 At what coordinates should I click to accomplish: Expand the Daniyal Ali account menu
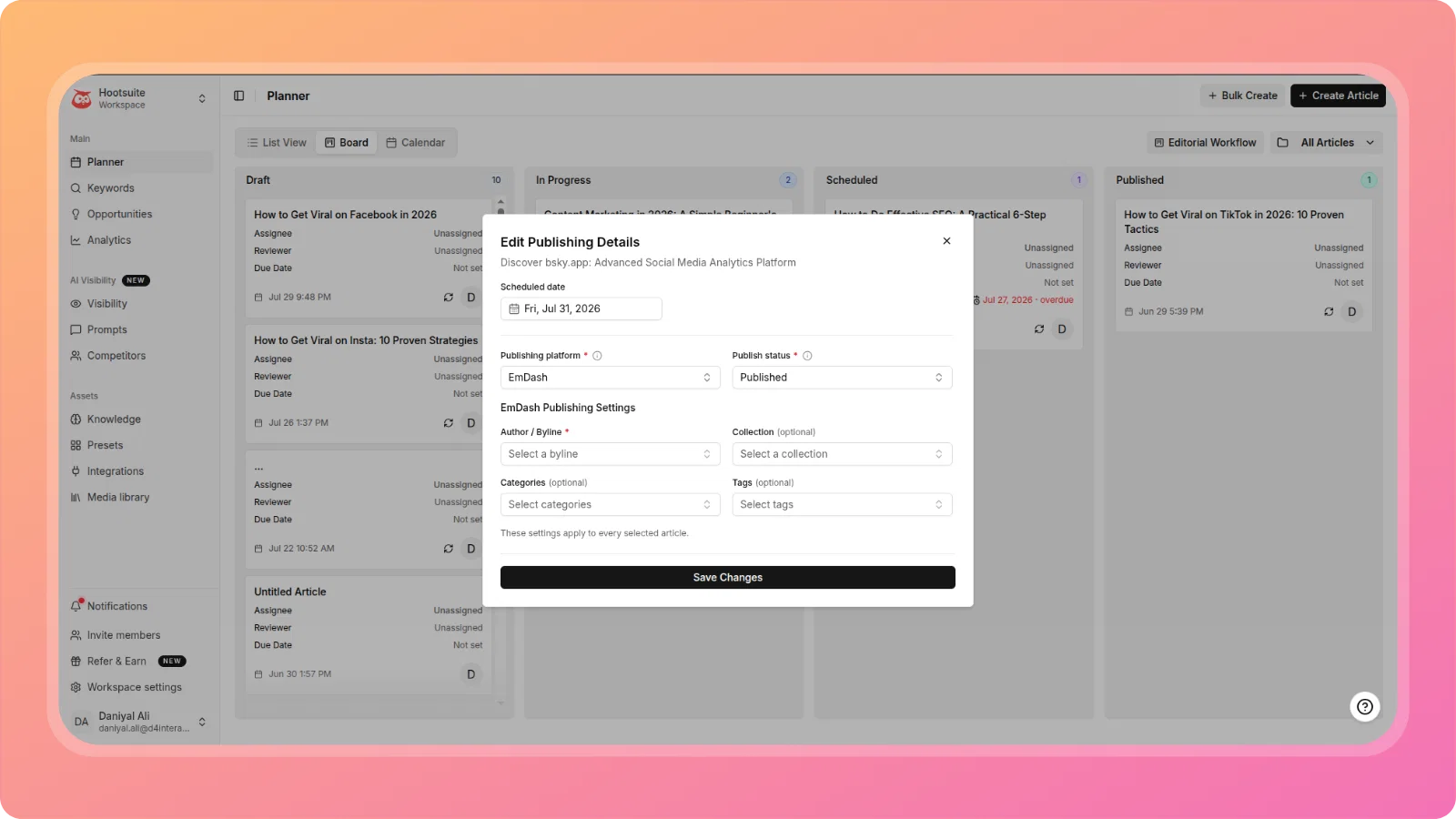[202, 722]
